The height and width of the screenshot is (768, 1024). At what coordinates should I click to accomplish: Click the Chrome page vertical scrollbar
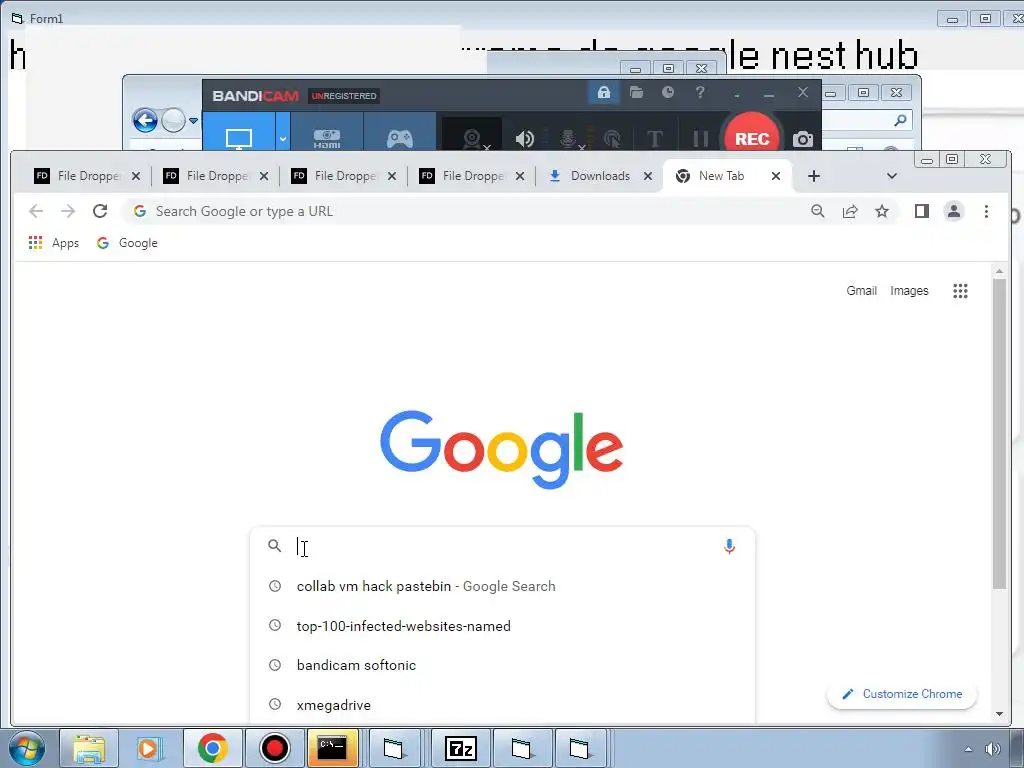pyautogui.click(x=999, y=434)
